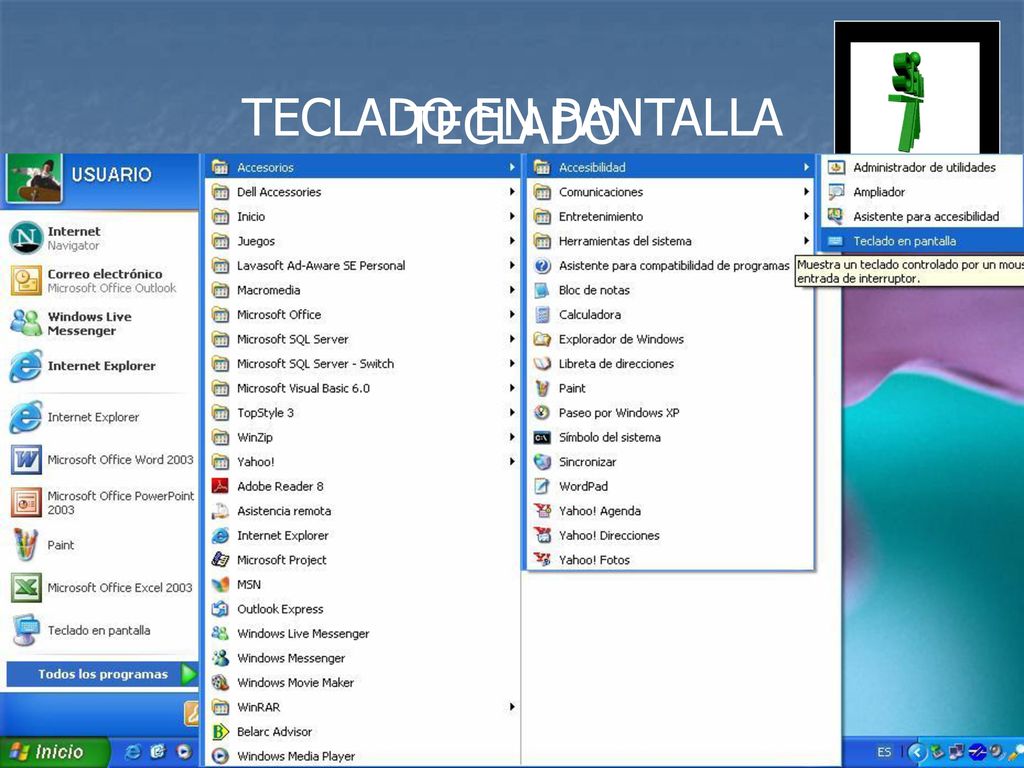Open Macromedia program folder
The width and height of the screenshot is (1024, 768).
(363, 290)
